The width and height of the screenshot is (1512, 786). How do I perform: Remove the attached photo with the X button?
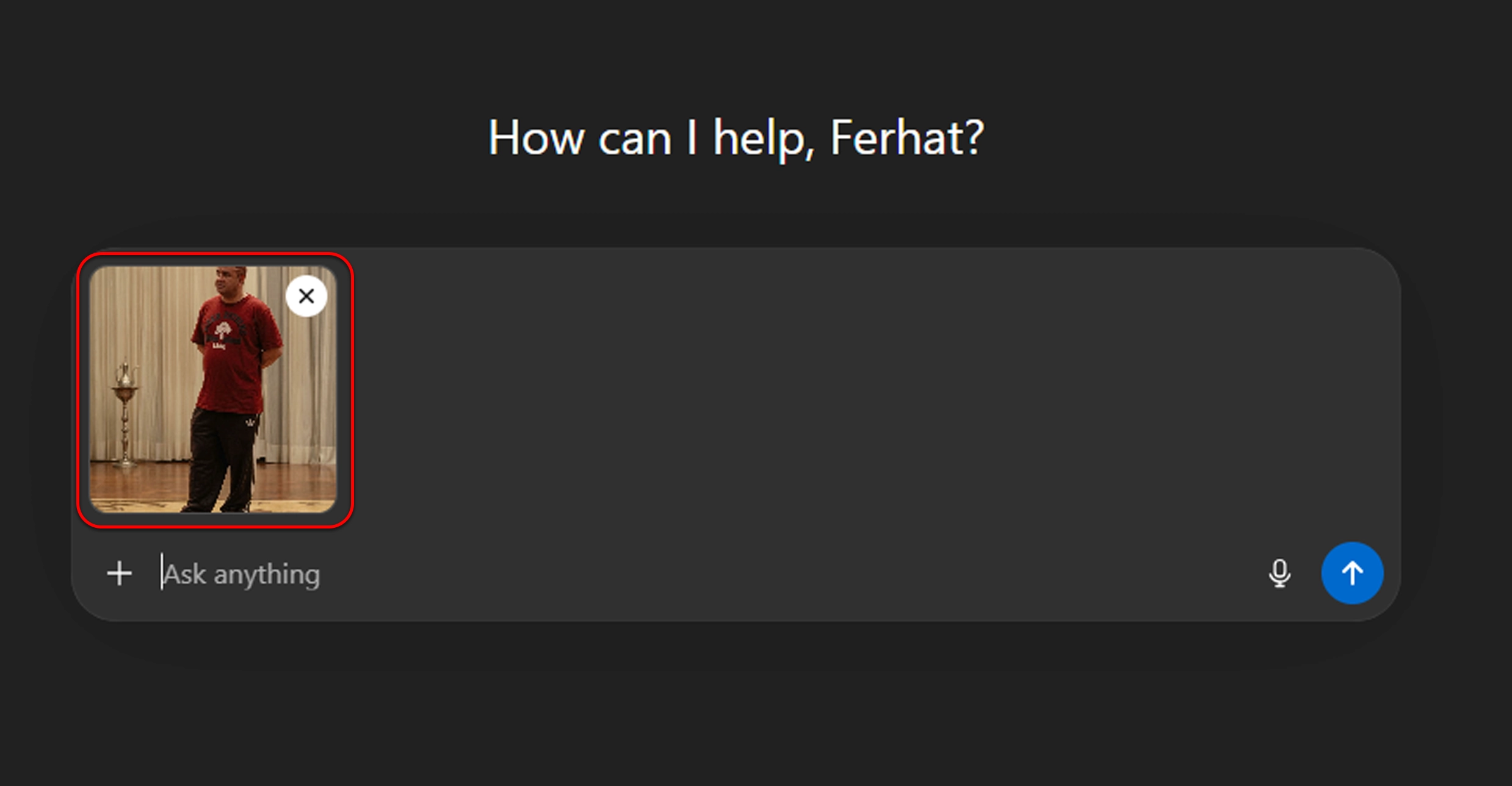tap(306, 296)
